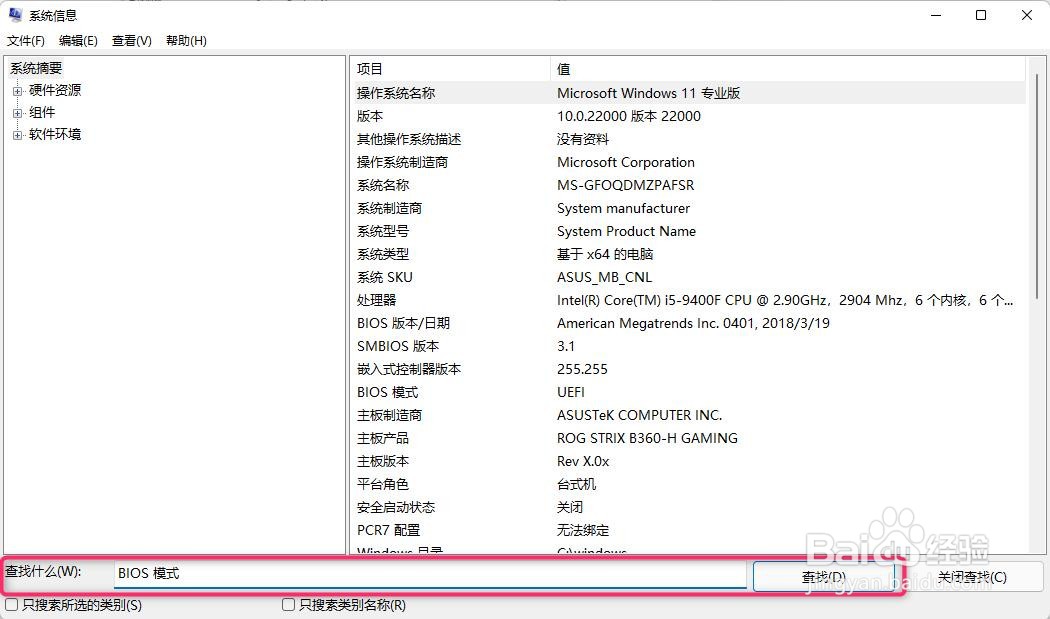Expand the 软件环境 tree node
The width and height of the screenshot is (1050, 619).
coord(17,135)
